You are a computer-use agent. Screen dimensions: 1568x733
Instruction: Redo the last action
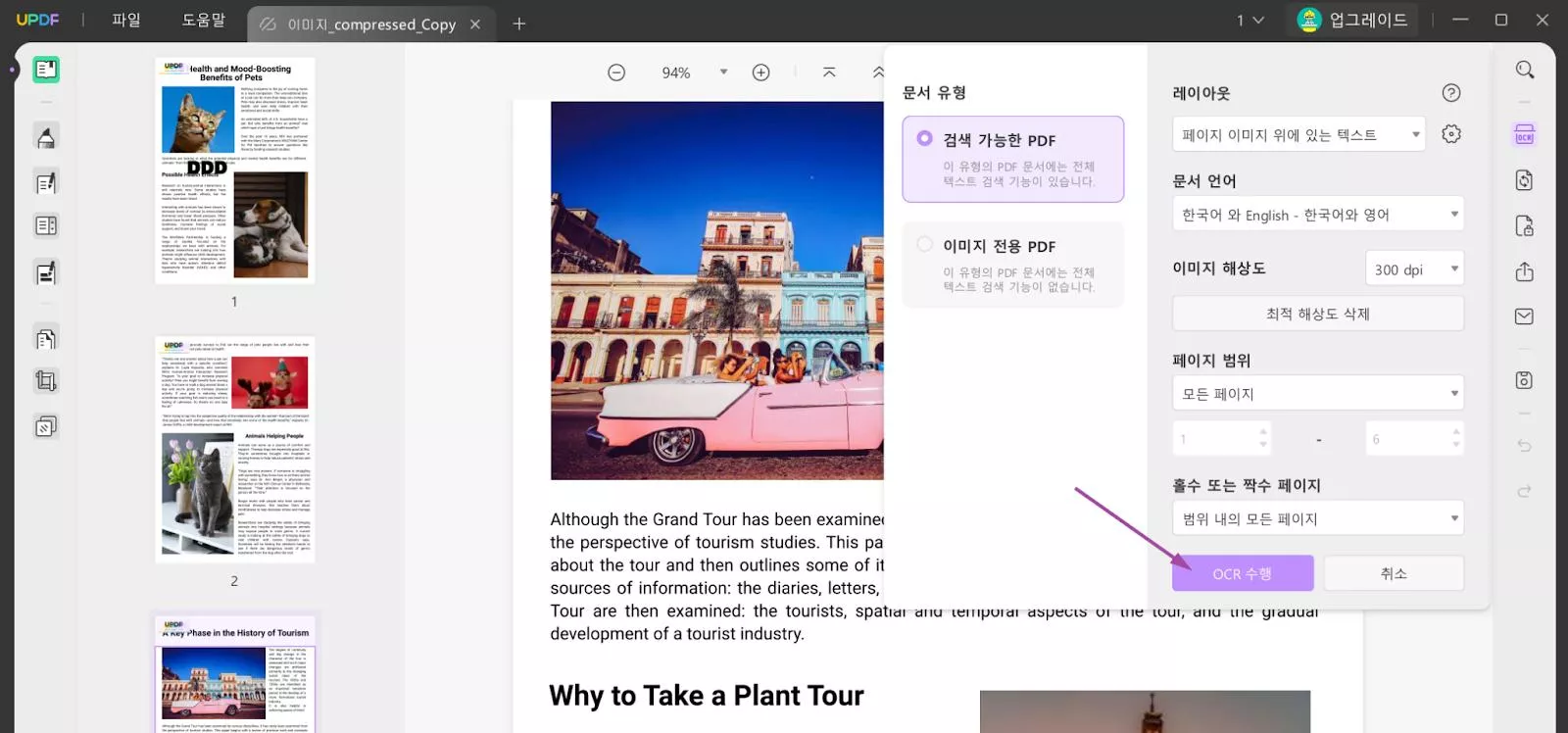1525,491
